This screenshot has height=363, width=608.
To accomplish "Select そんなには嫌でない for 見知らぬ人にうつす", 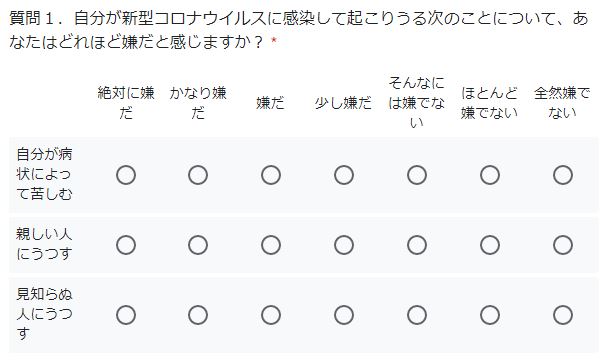I will click(417, 315).
